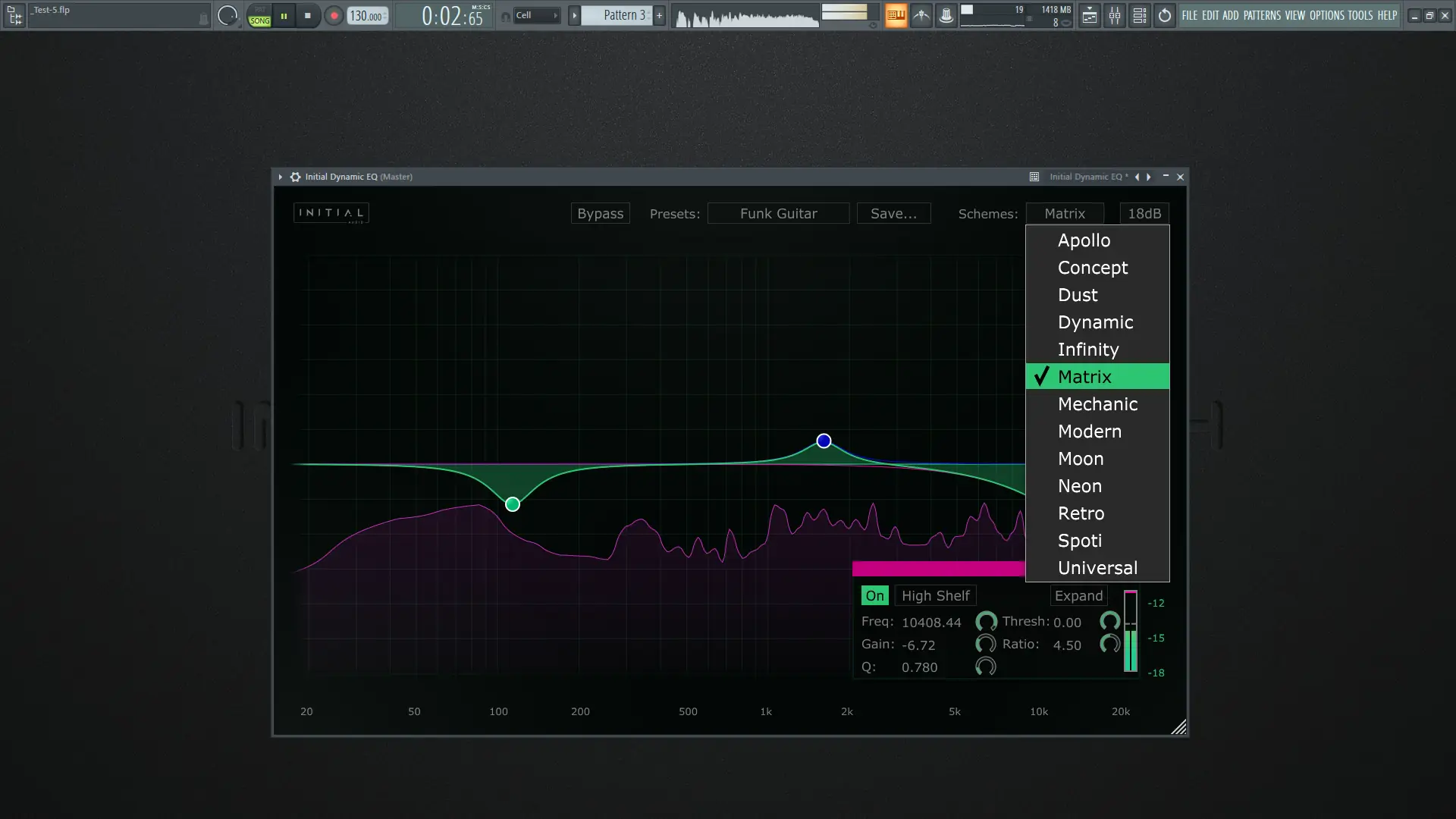Open the Channel rack icon

pos(1139,15)
